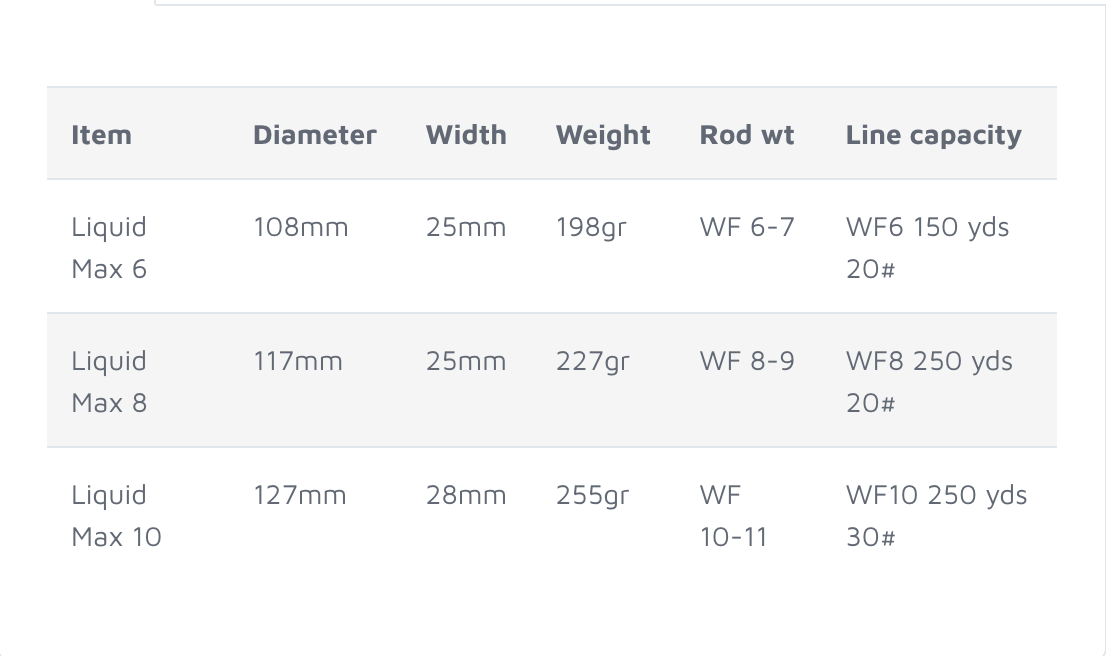Screen dimensions: 1106x656
Task: Click the 28mm width value
Action: [466, 495]
